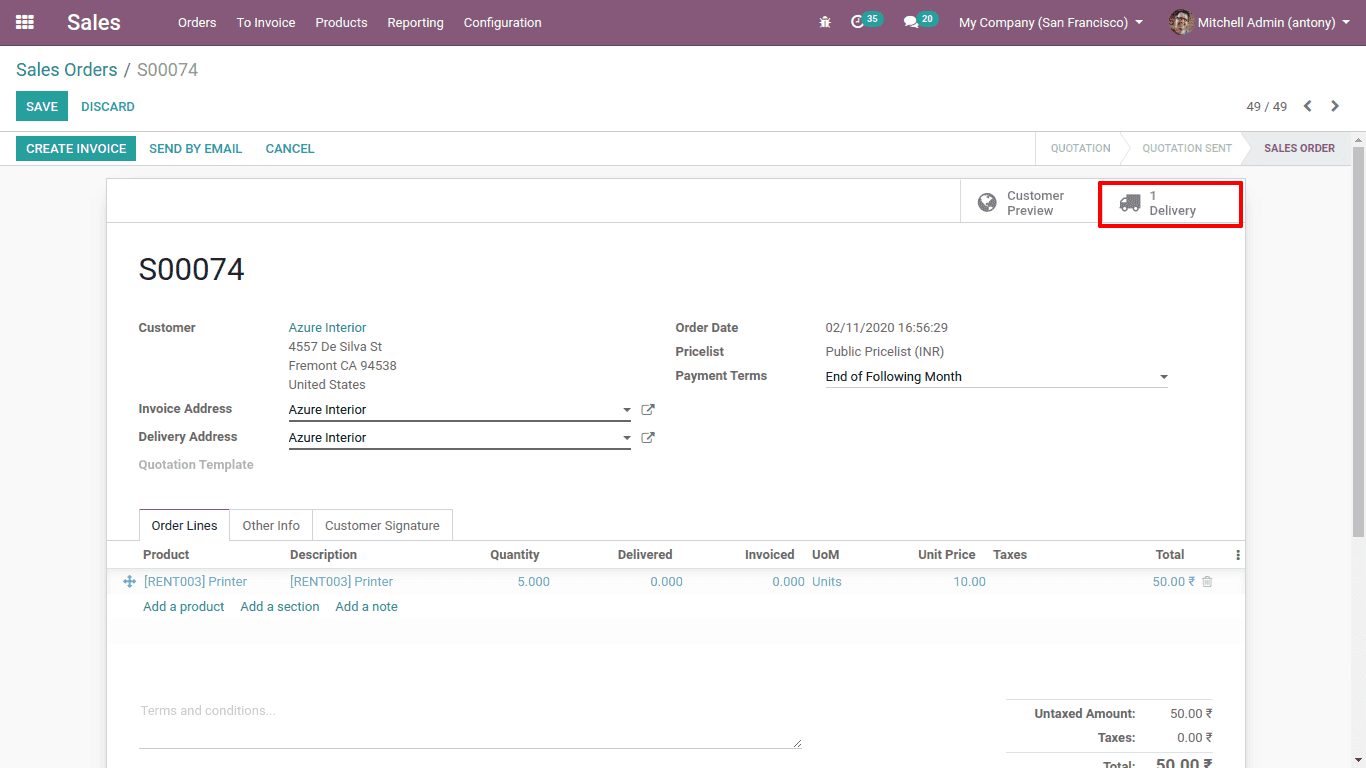Expand Delivery Address dropdown
1366x768 pixels.
(627, 438)
